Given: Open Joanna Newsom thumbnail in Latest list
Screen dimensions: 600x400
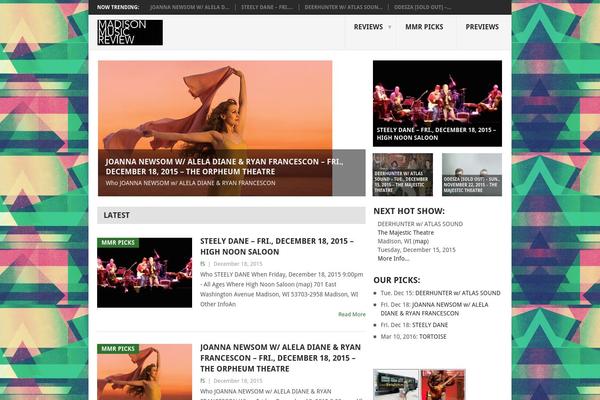Looking at the screenshot, I should [145, 372].
